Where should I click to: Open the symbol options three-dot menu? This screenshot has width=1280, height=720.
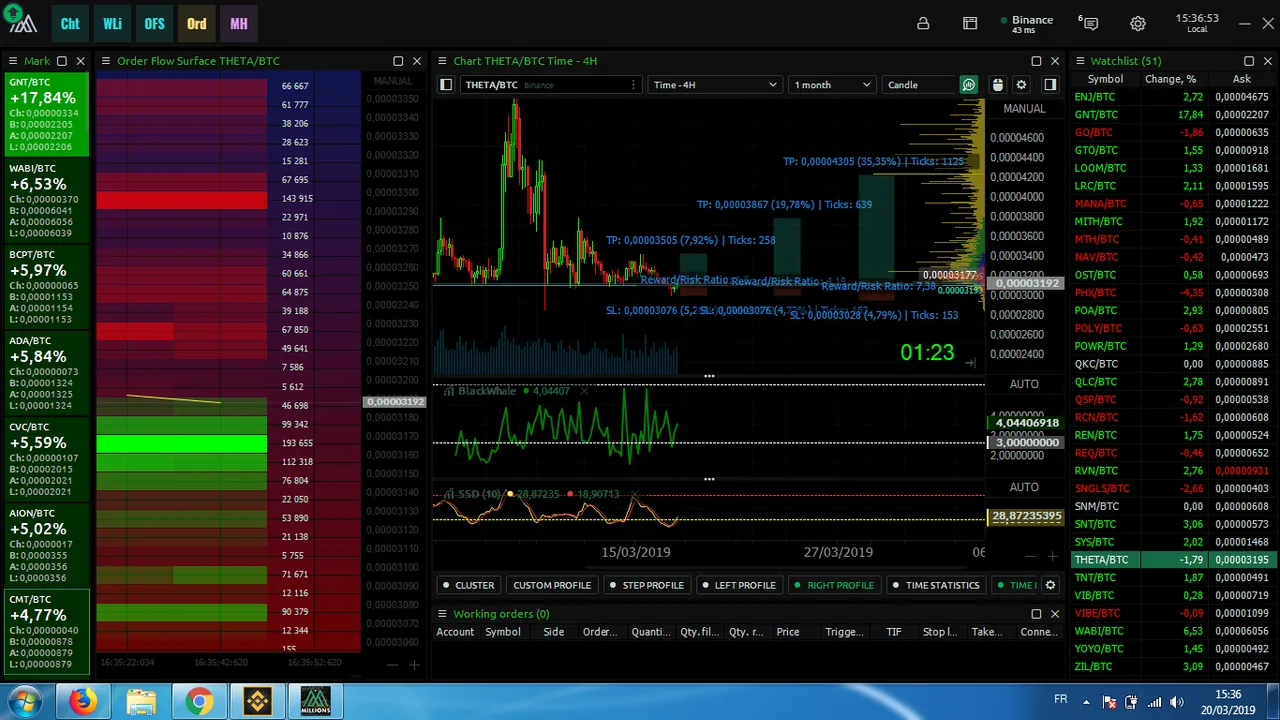click(x=633, y=85)
